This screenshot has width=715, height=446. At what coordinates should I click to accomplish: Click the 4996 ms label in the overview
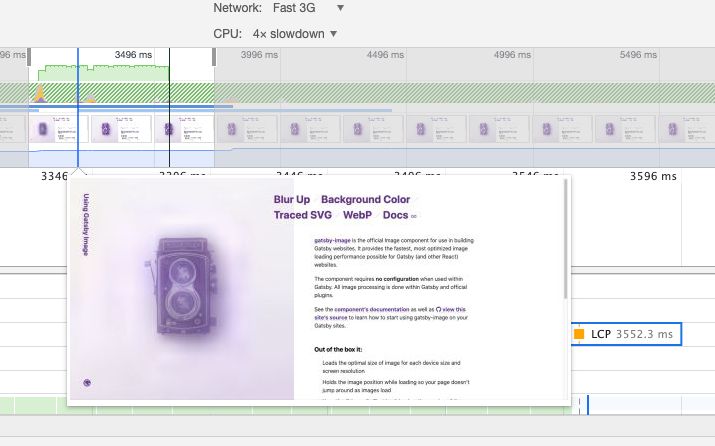[512, 55]
